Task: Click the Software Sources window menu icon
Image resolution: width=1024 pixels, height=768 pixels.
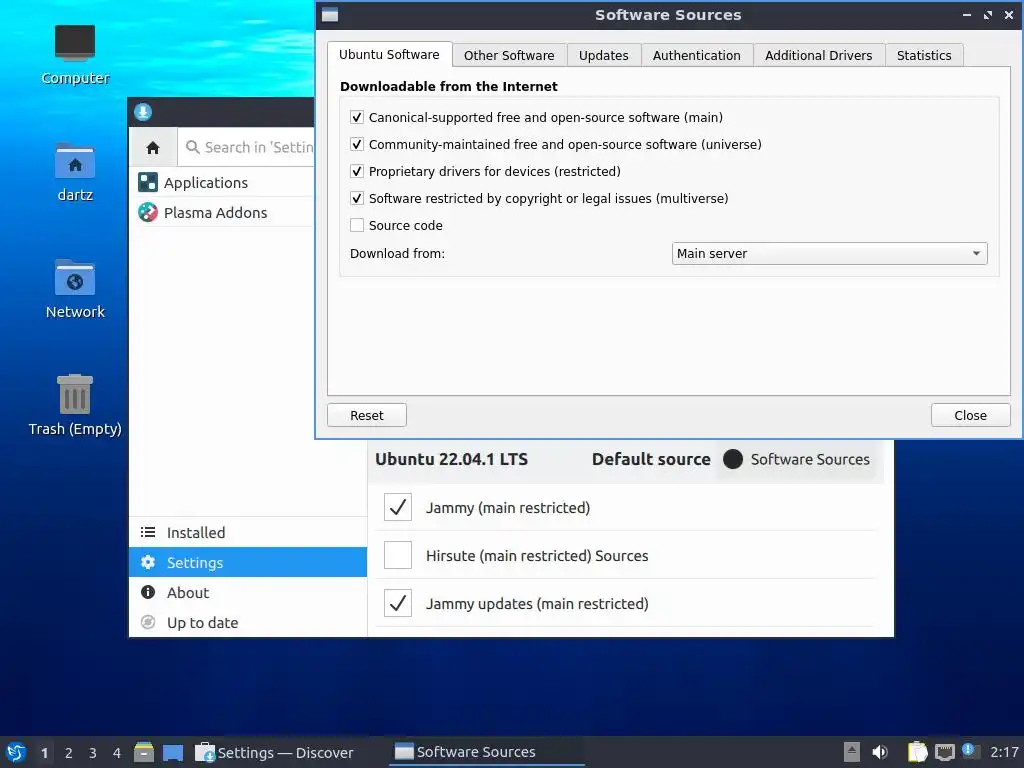Action: (x=330, y=15)
